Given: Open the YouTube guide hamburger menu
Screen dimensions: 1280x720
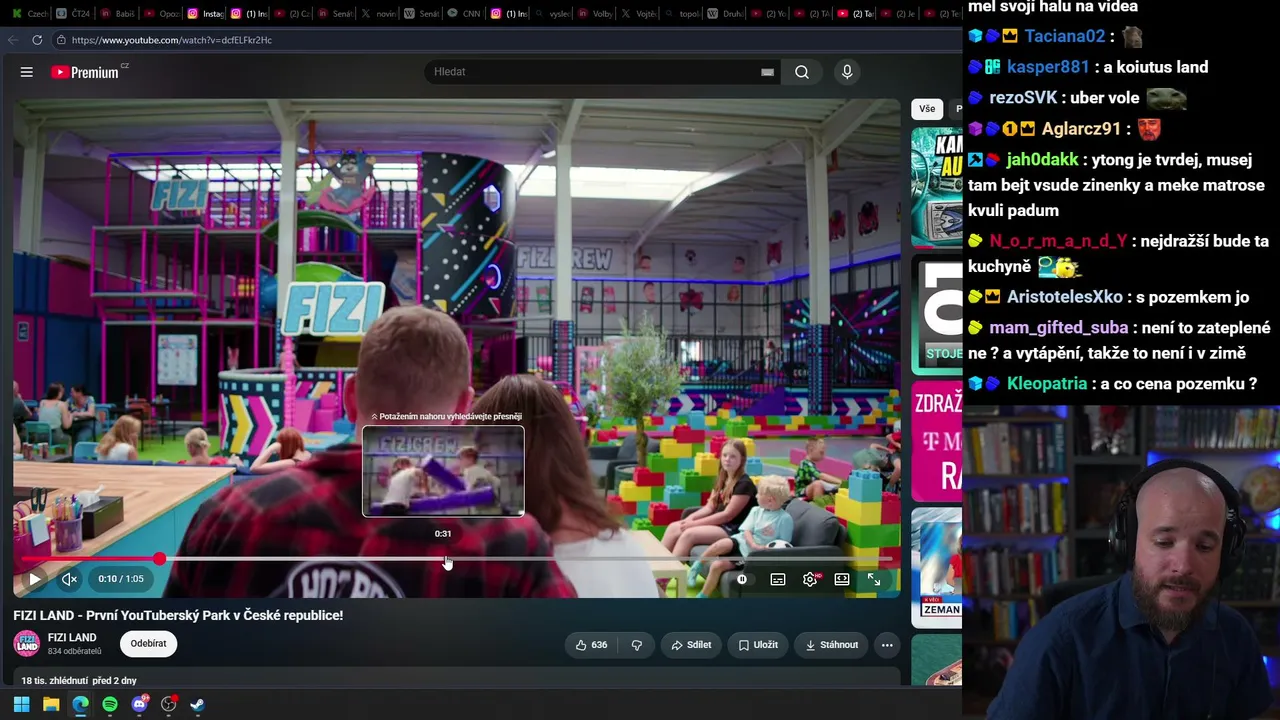Looking at the screenshot, I should [27, 72].
